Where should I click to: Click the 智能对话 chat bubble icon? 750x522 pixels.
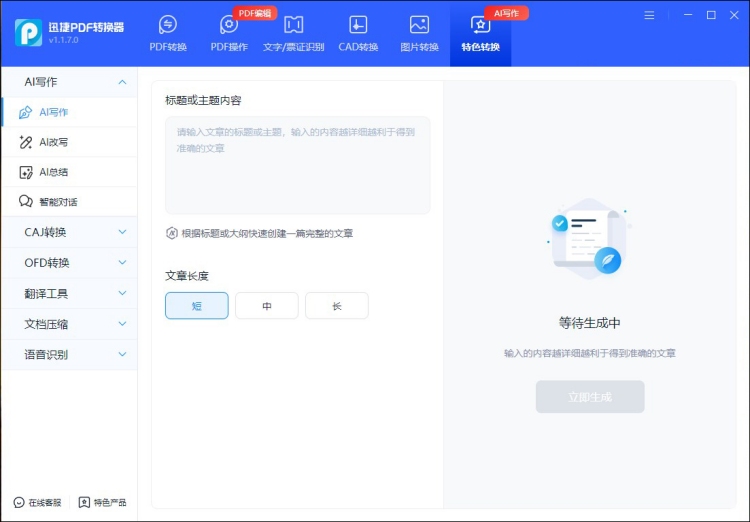25,201
